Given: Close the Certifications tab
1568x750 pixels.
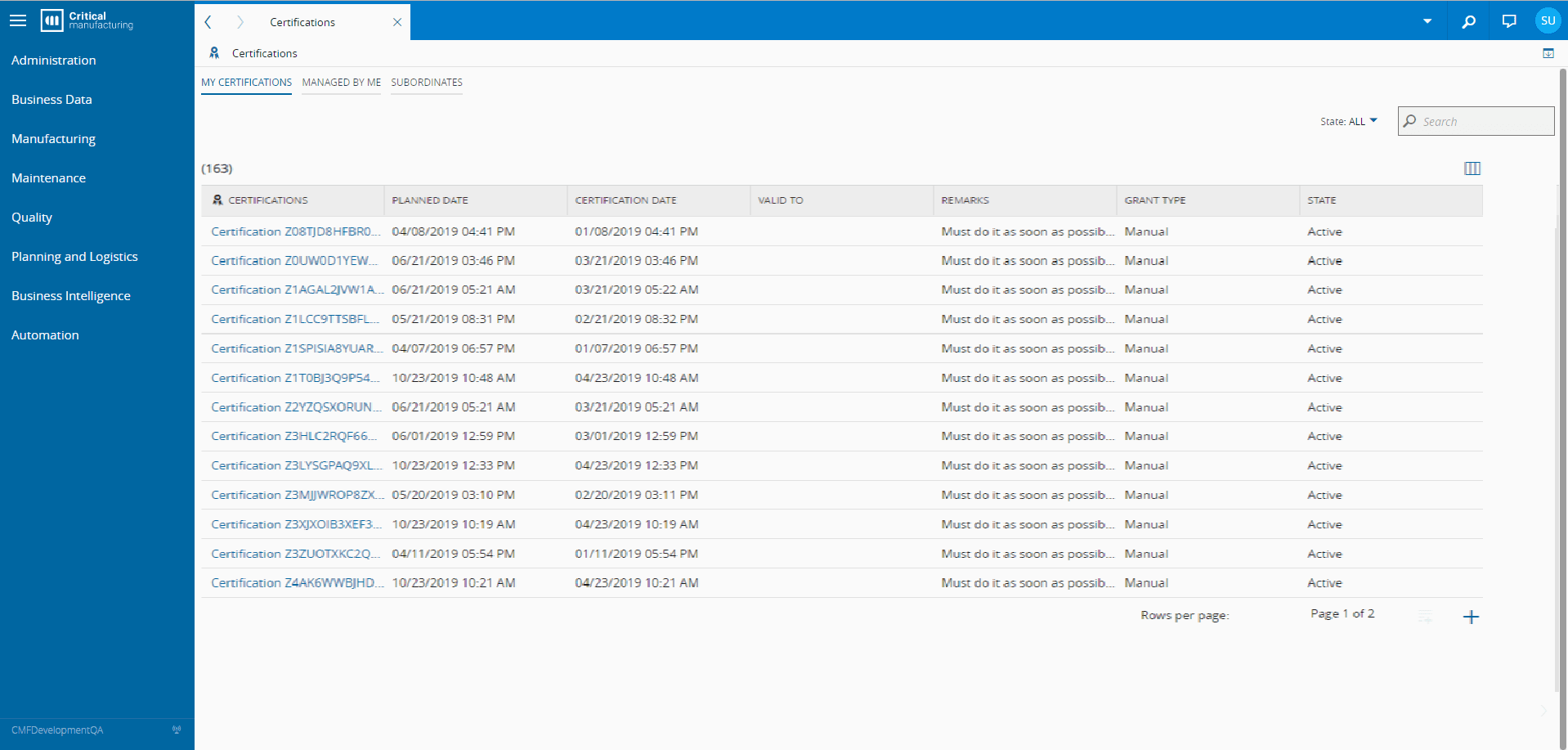Looking at the screenshot, I should (x=397, y=22).
